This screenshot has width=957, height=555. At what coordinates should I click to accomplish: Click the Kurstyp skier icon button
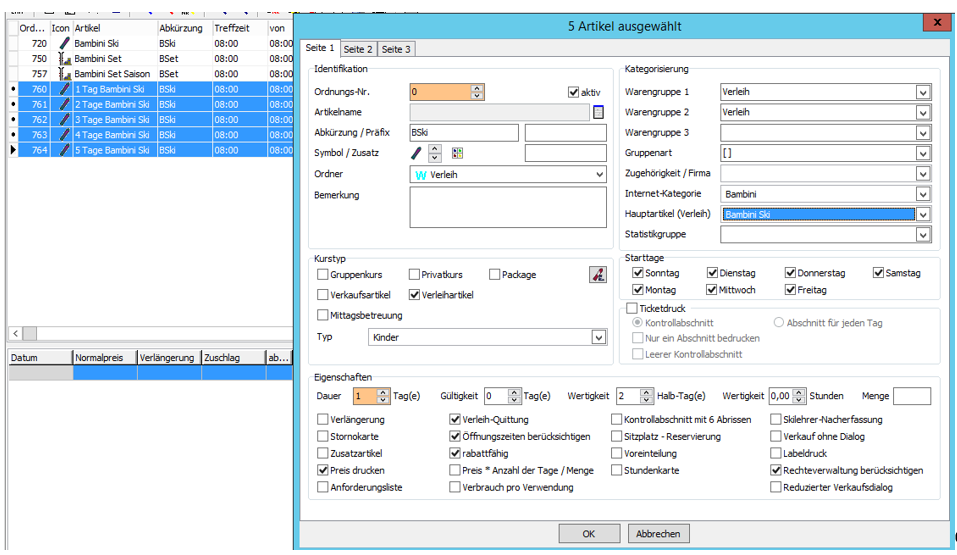point(598,275)
